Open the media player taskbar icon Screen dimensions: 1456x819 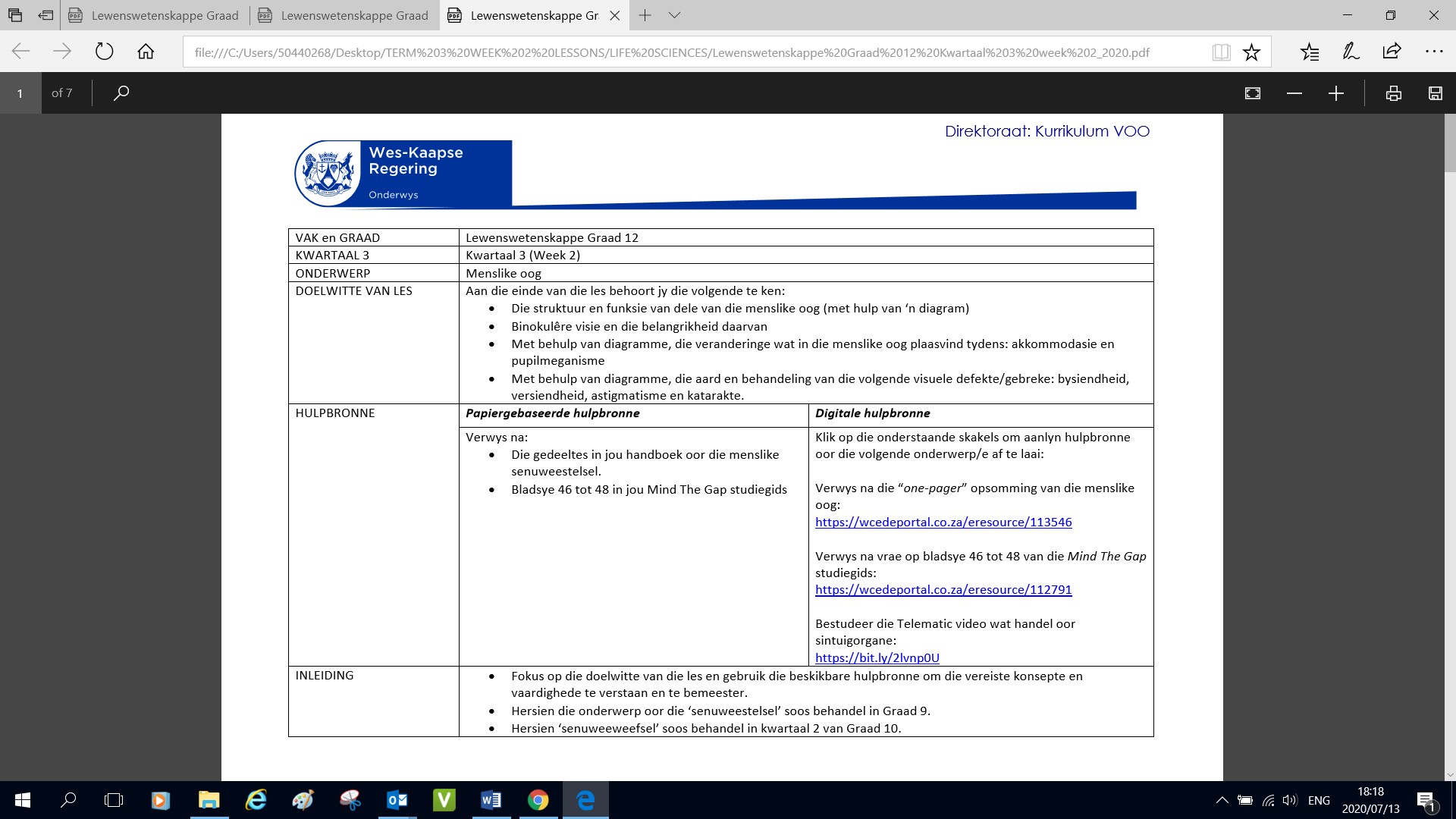(160, 800)
